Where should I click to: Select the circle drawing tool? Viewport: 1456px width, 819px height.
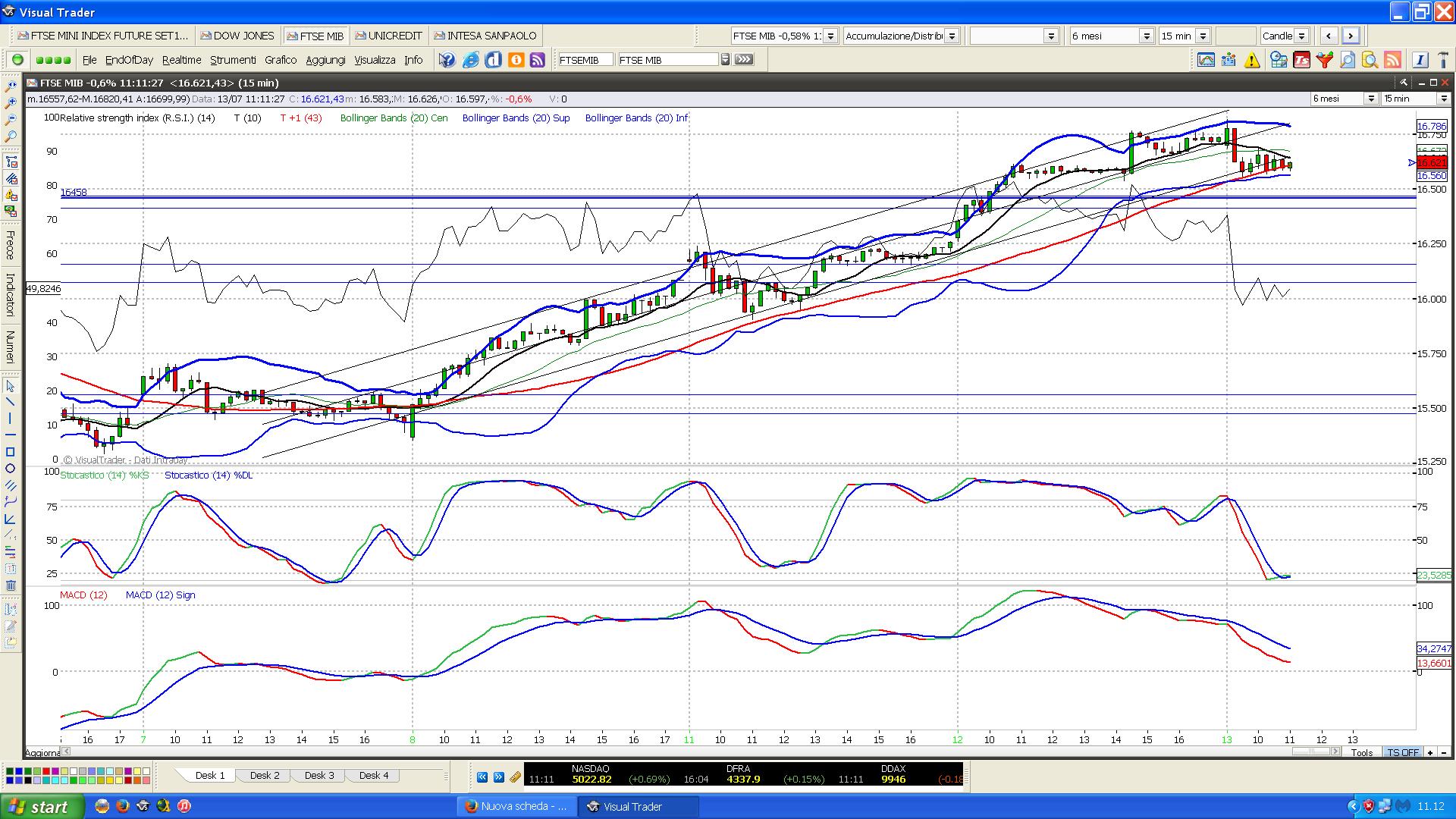pos(11,469)
